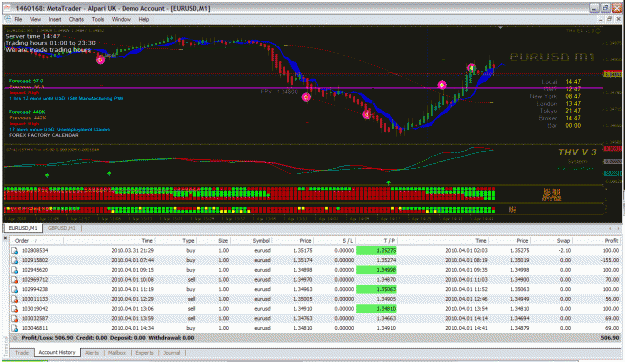
Task: Open the Charts menu
Action: coord(76,19)
